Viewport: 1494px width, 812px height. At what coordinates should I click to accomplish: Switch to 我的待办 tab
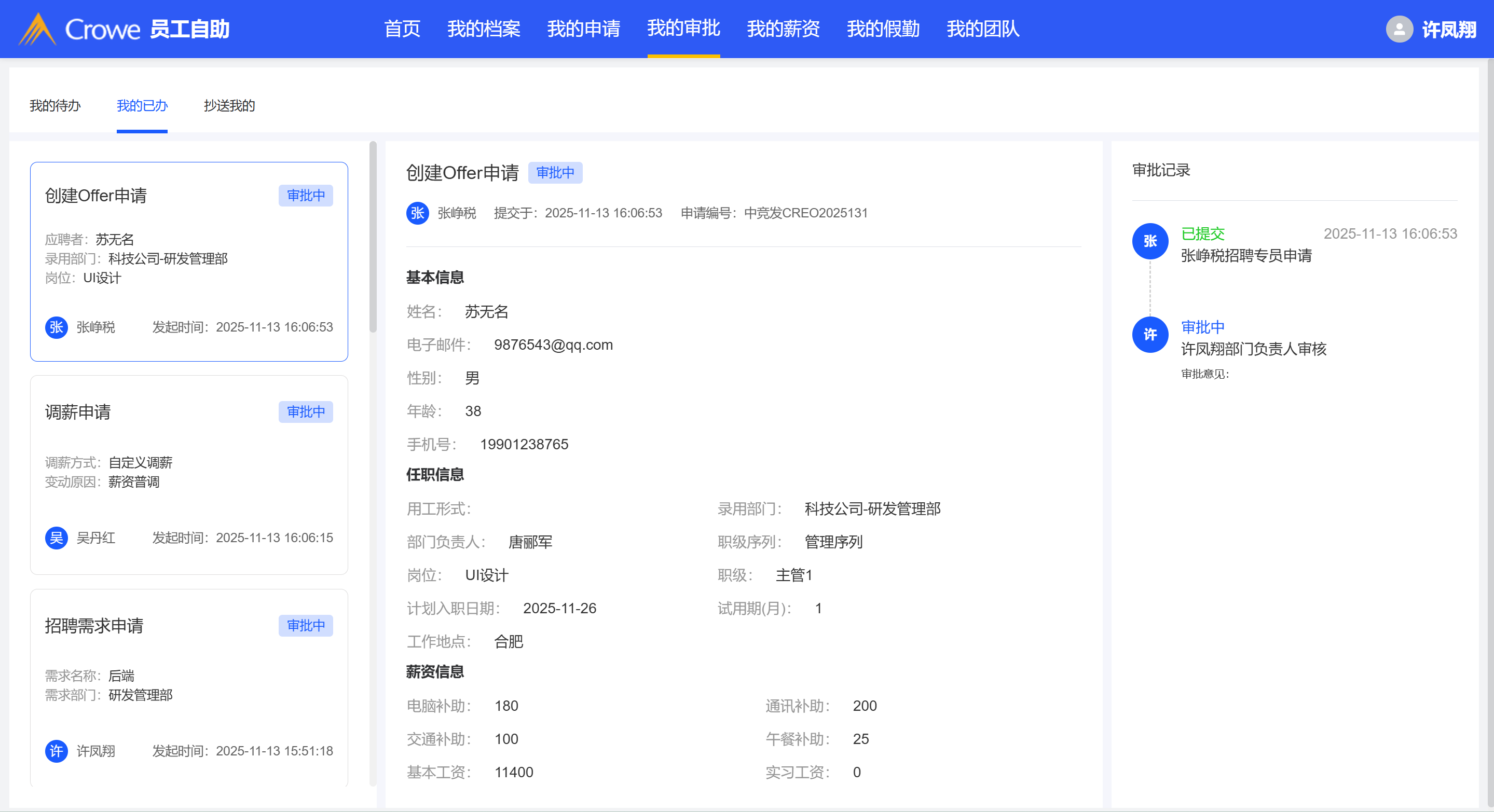coord(55,105)
